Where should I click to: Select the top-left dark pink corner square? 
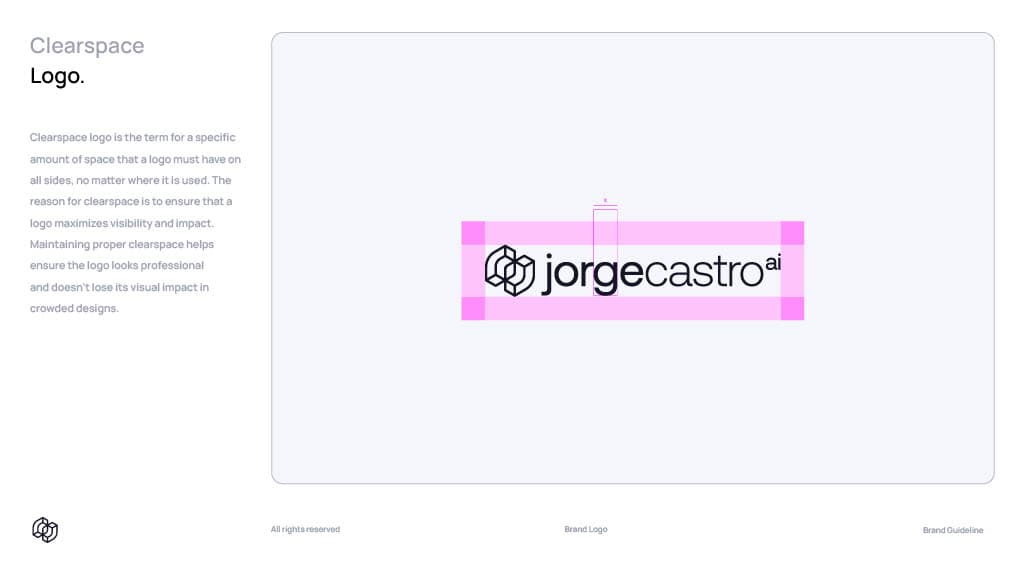click(473, 233)
